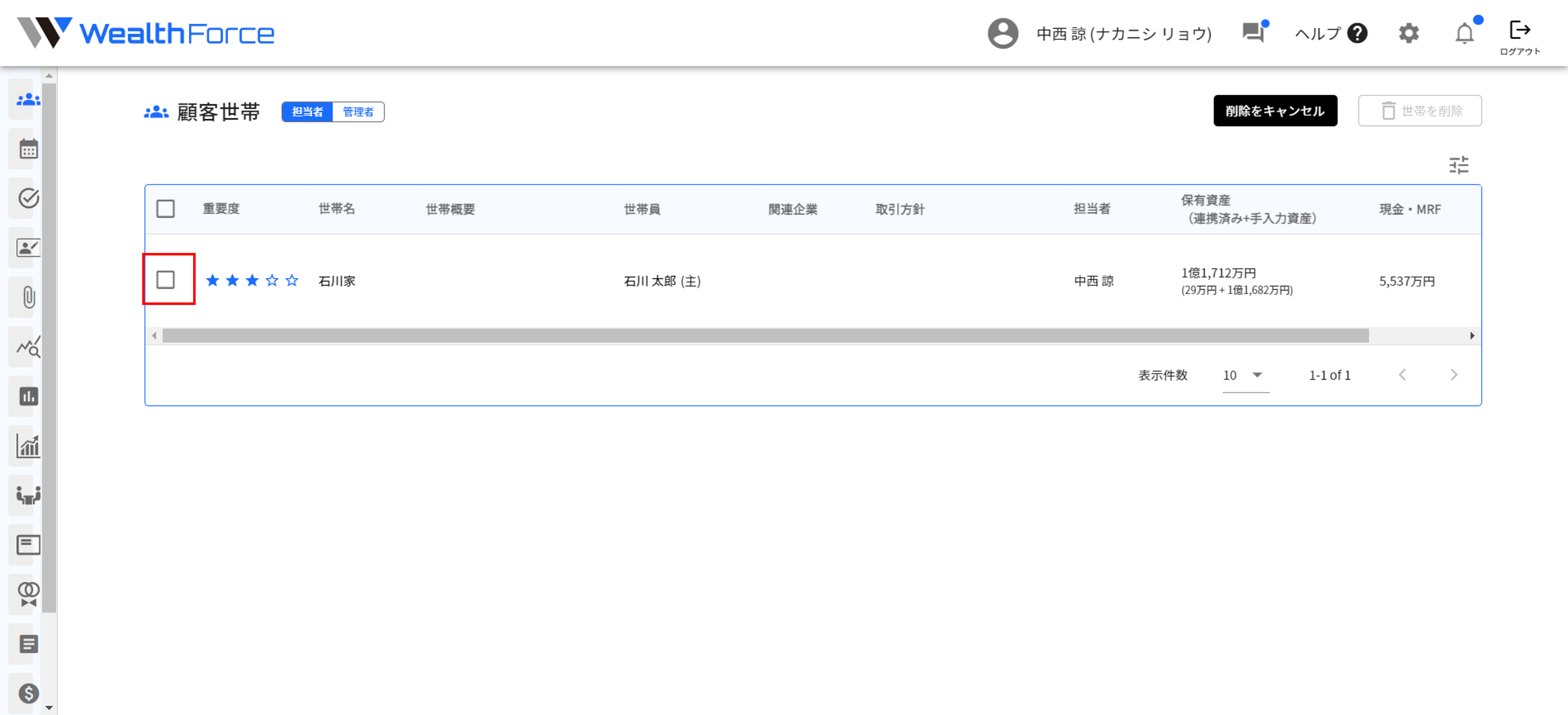
Task: Open the settings gear icon
Action: [1408, 33]
